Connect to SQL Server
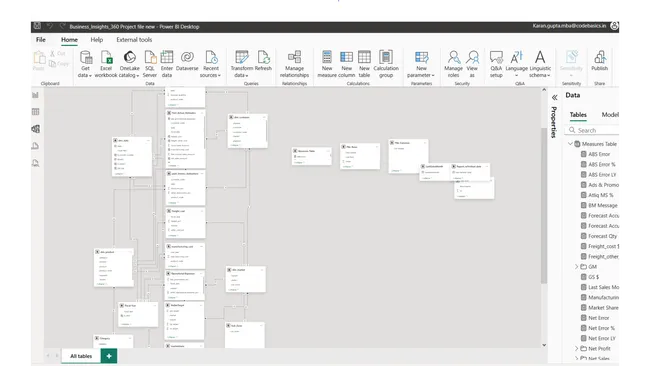Screen dimensions: 650x366 tap(150, 64)
